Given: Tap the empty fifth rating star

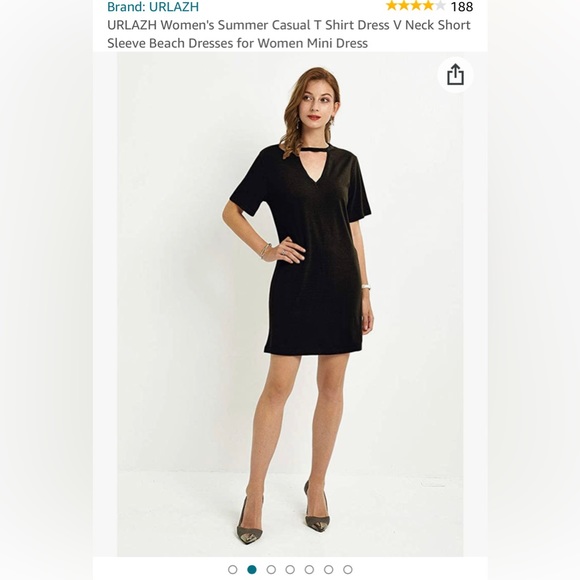Looking at the screenshot, I should coord(440,6).
